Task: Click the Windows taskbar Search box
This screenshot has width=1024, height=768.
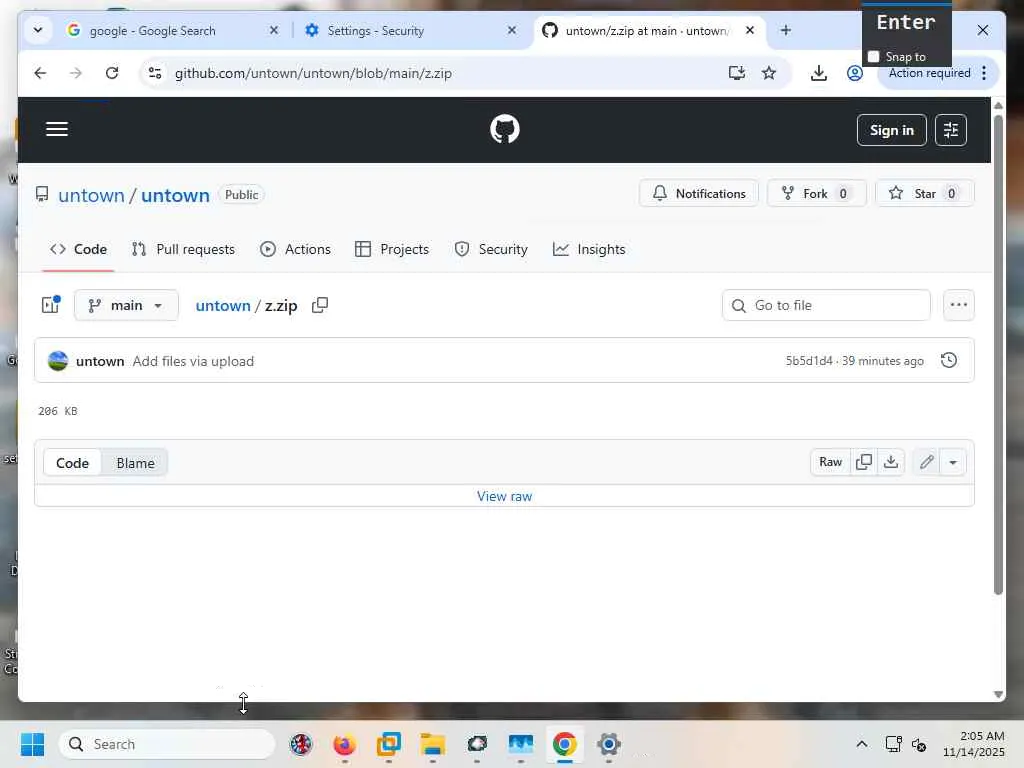Action: (167, 744)
